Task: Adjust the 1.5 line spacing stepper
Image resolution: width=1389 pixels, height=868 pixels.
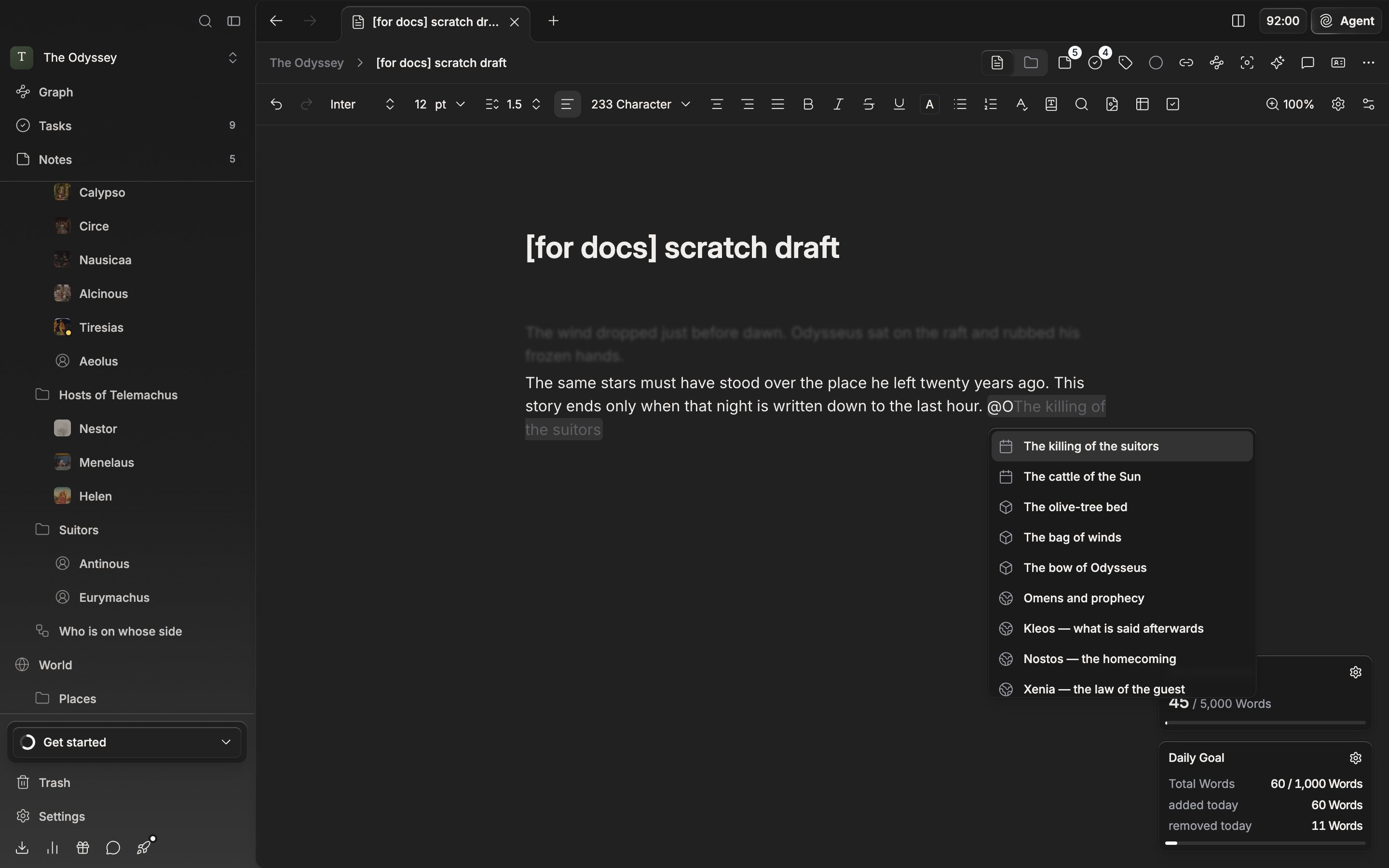Action: (536, 105)
